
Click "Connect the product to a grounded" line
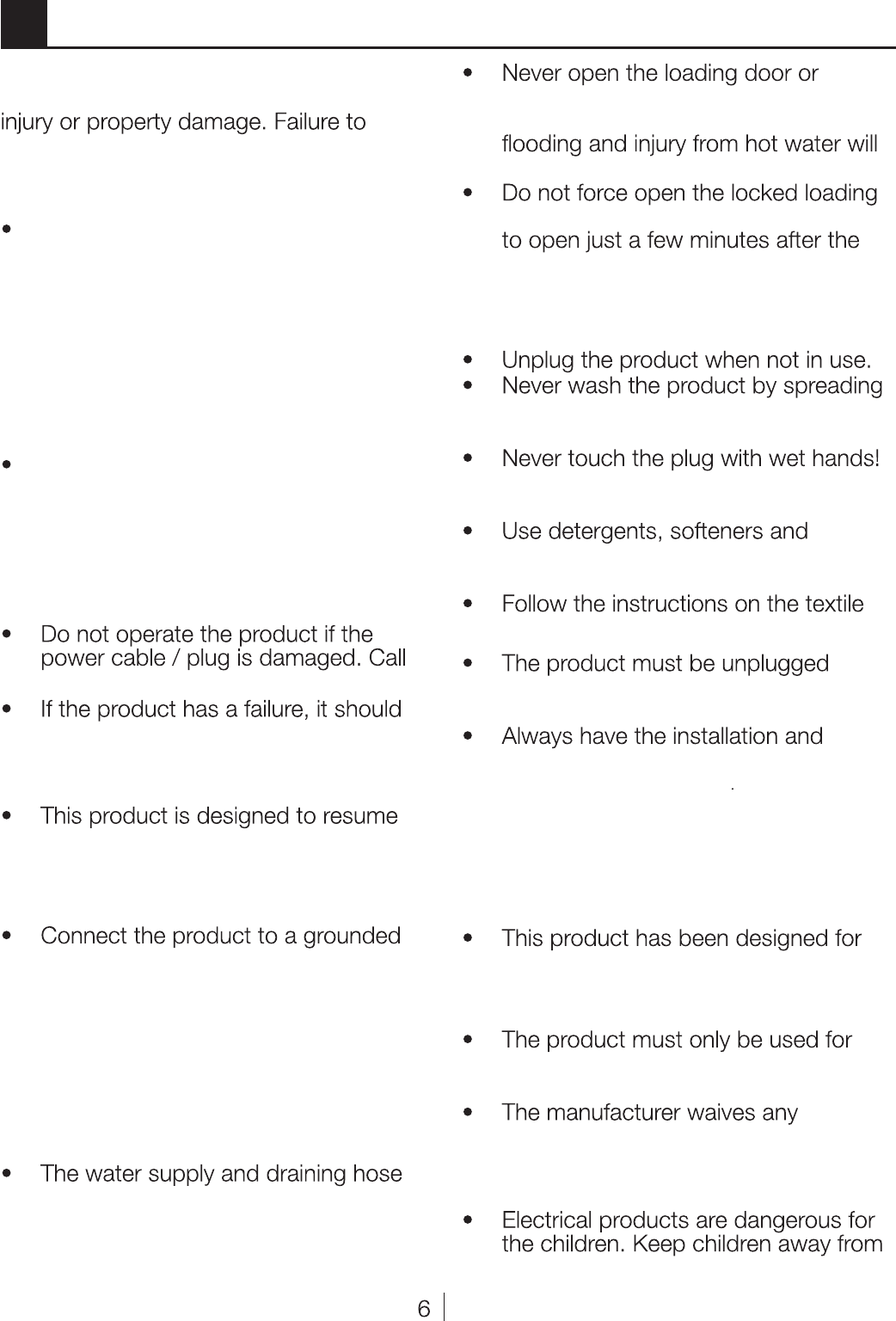[x=220, y=936]
